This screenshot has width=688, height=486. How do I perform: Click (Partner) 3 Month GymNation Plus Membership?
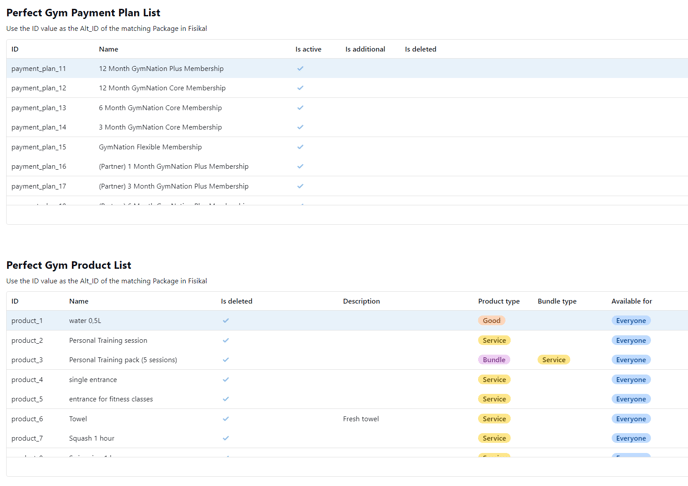tap(173, 186)
